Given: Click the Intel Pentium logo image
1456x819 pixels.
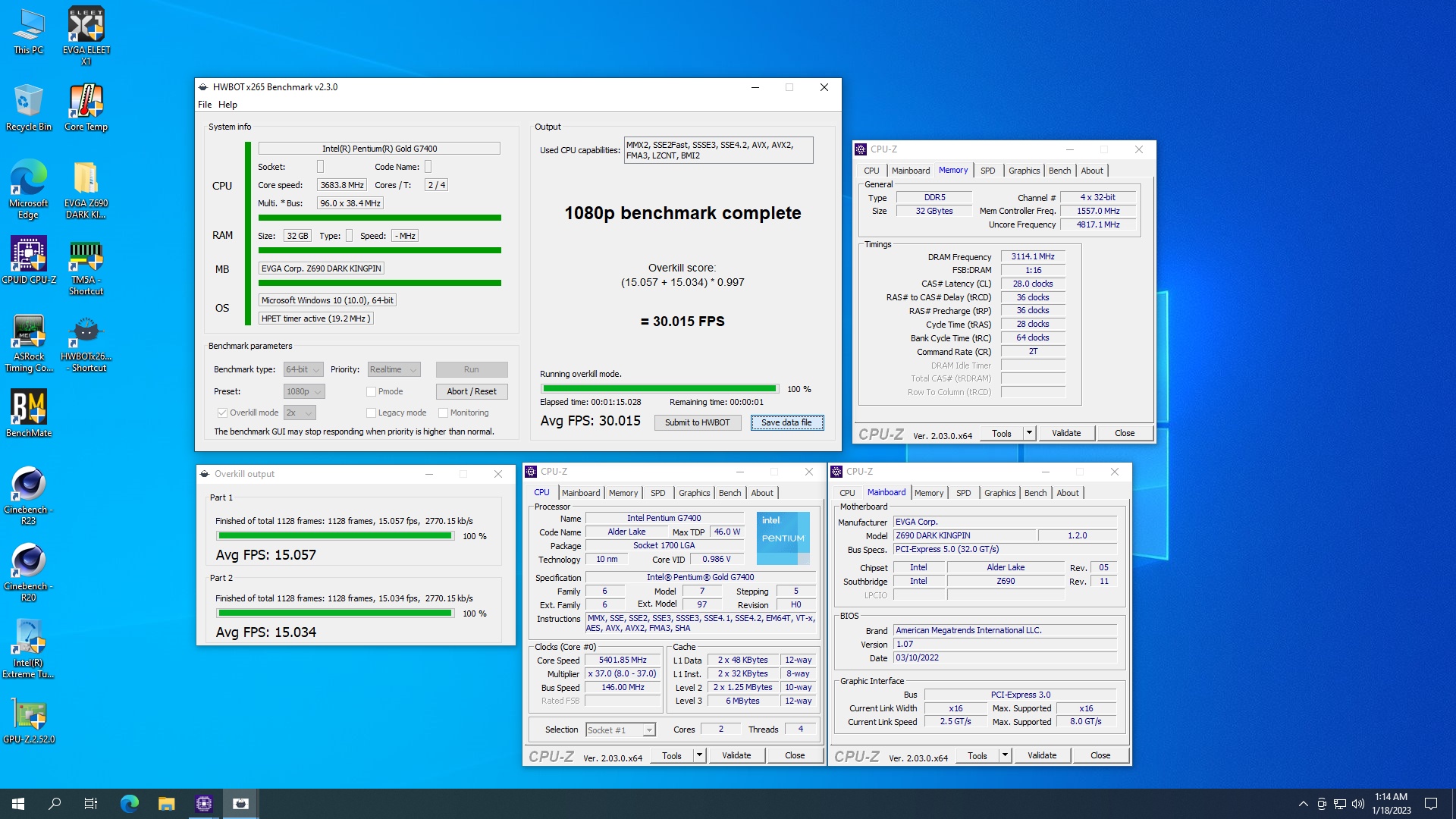Looking at the screenshot, I should pos(783,538).
